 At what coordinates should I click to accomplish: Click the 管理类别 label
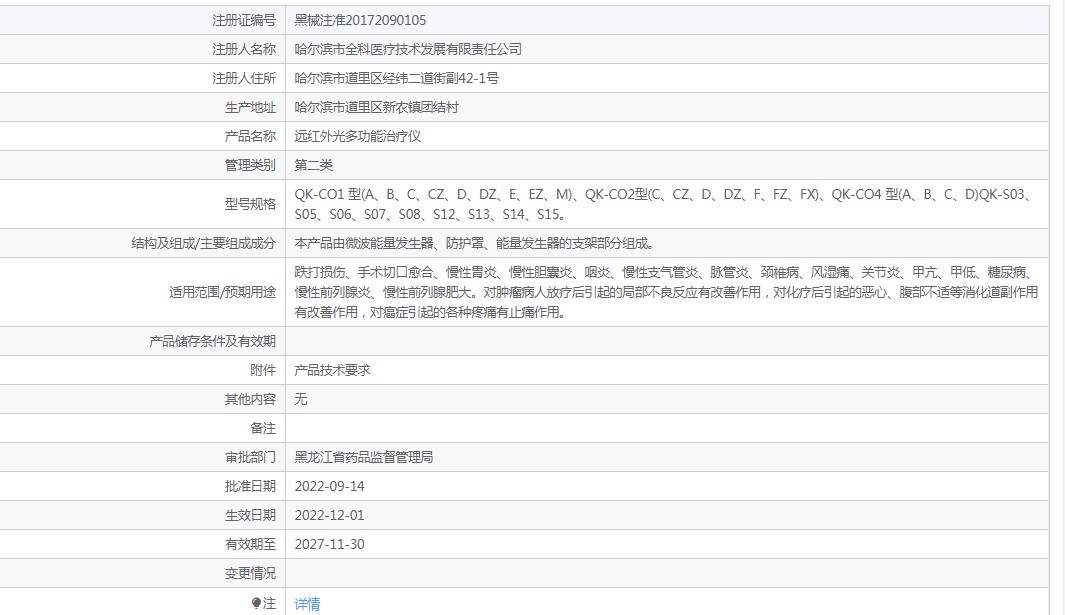(250, 165)
